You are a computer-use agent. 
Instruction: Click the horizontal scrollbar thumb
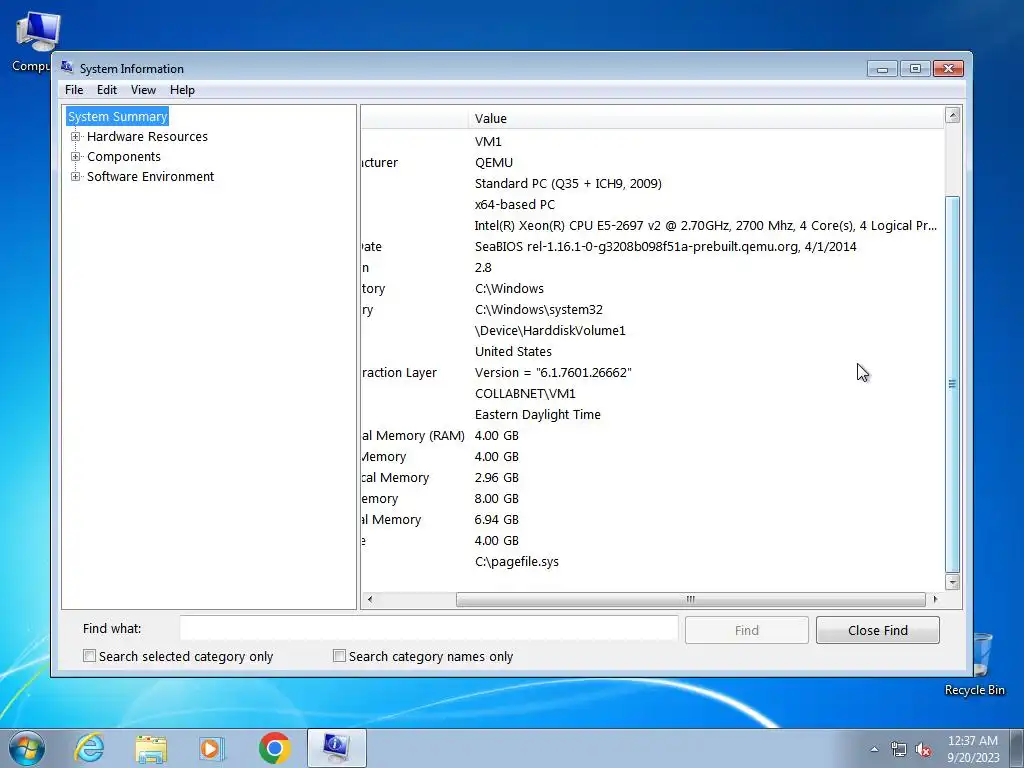(690, 599)
